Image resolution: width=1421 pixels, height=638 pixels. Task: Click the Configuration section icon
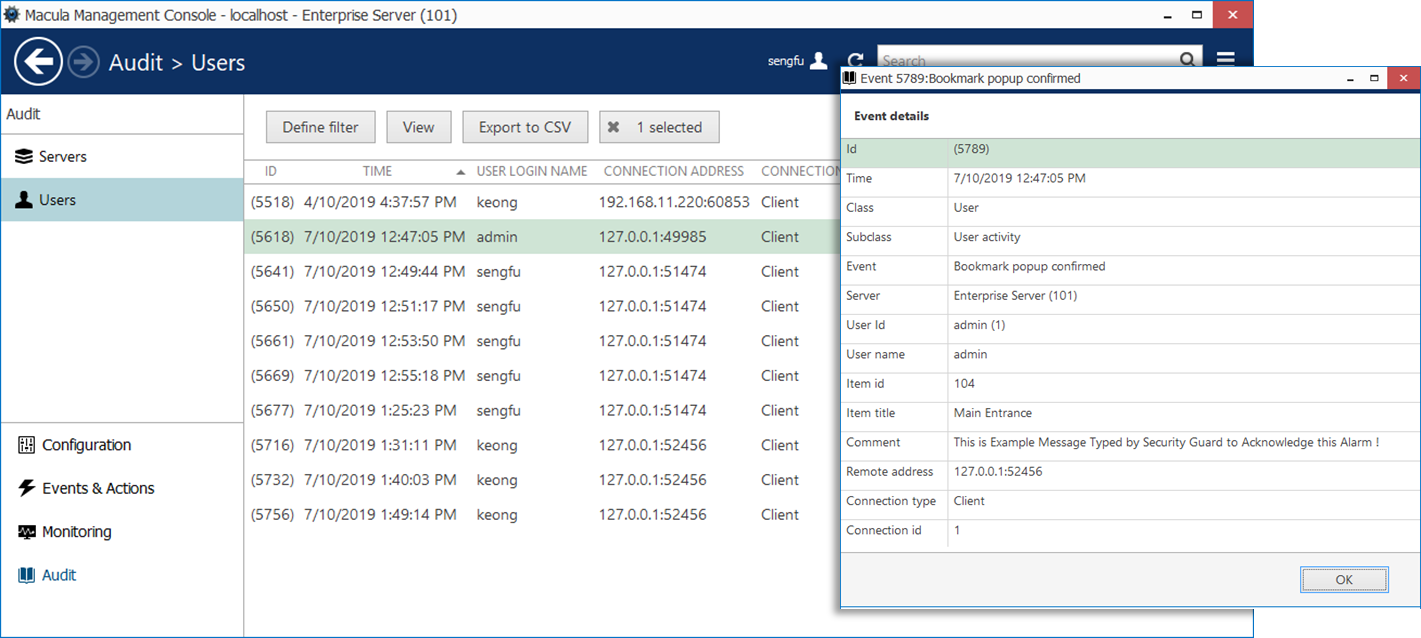click(x=27, y=445)
